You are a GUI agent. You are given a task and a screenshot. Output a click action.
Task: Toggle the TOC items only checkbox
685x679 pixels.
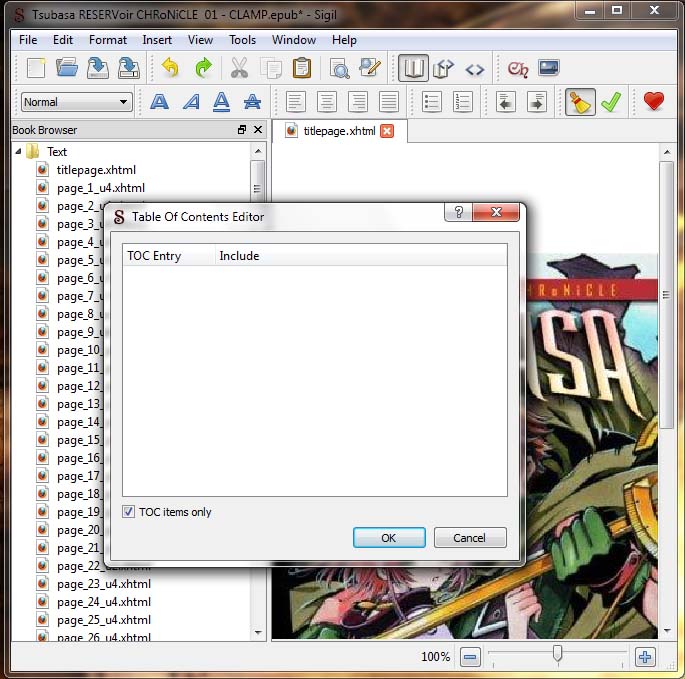coord(128,512)
